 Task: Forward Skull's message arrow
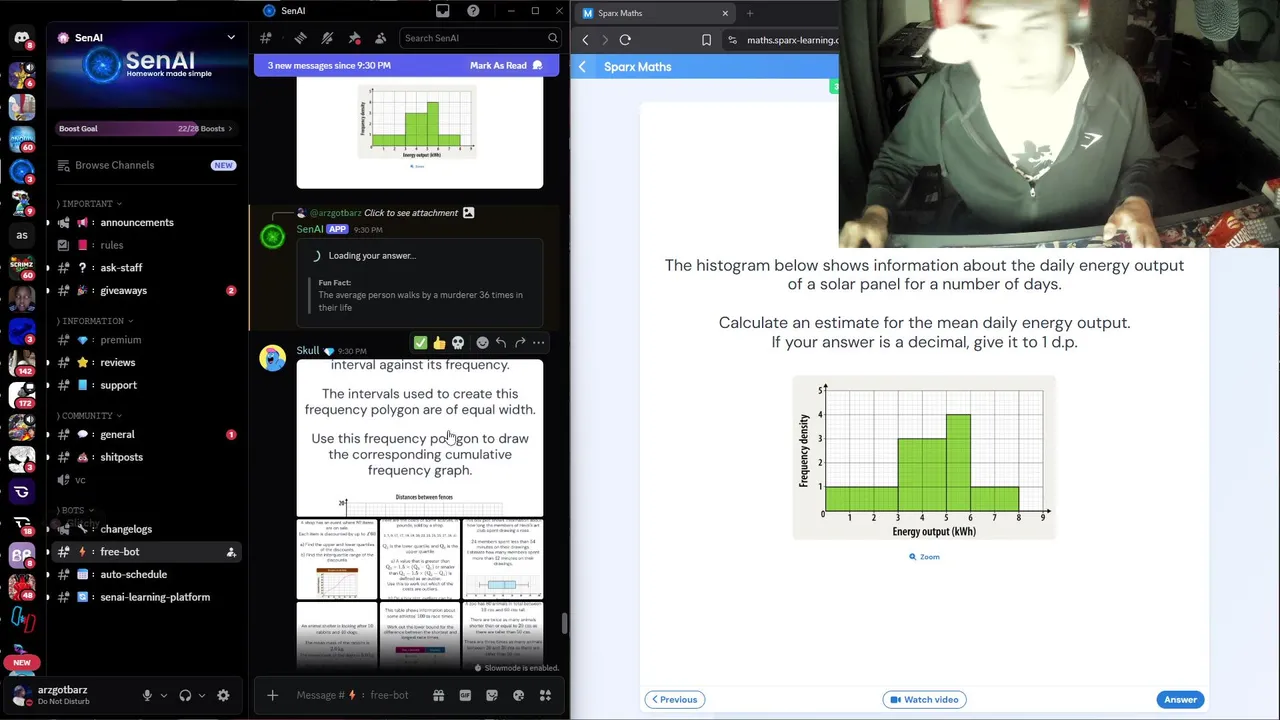point(520,343)
